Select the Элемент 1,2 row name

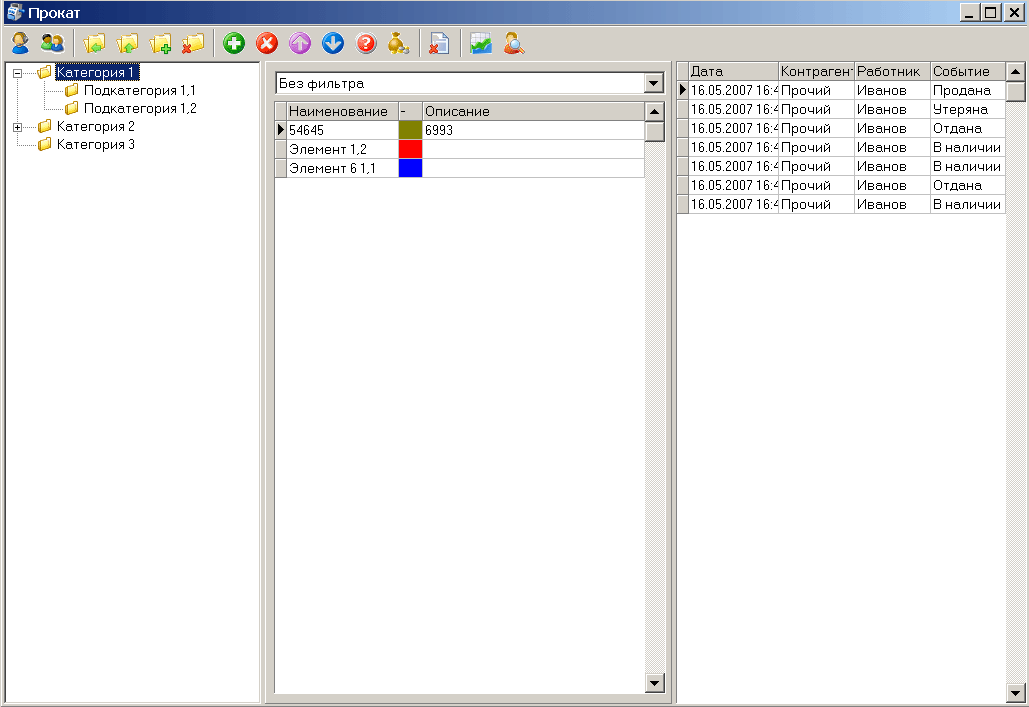tap(343, 149)
